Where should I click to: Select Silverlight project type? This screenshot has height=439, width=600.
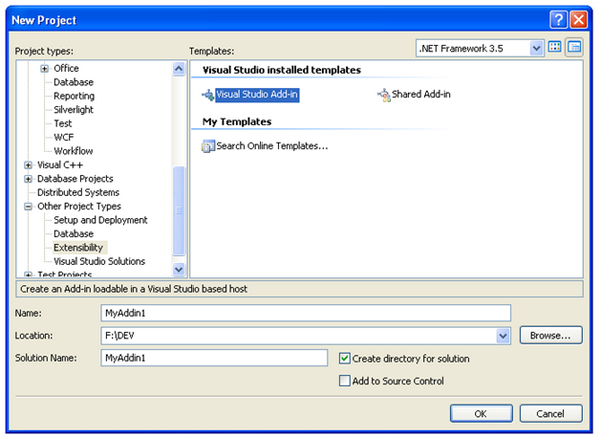(x=73, y=110)
